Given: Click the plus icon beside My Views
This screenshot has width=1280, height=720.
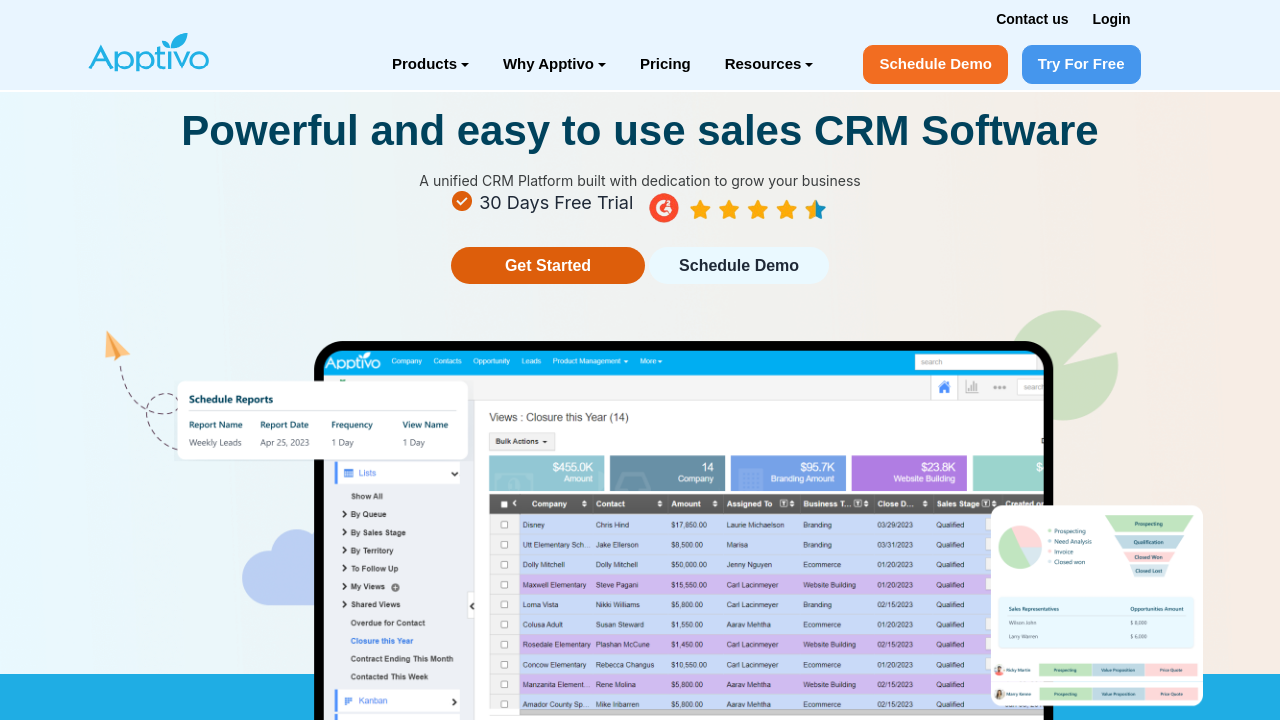Looking at the screenshot, I should (x=395, y=587).
